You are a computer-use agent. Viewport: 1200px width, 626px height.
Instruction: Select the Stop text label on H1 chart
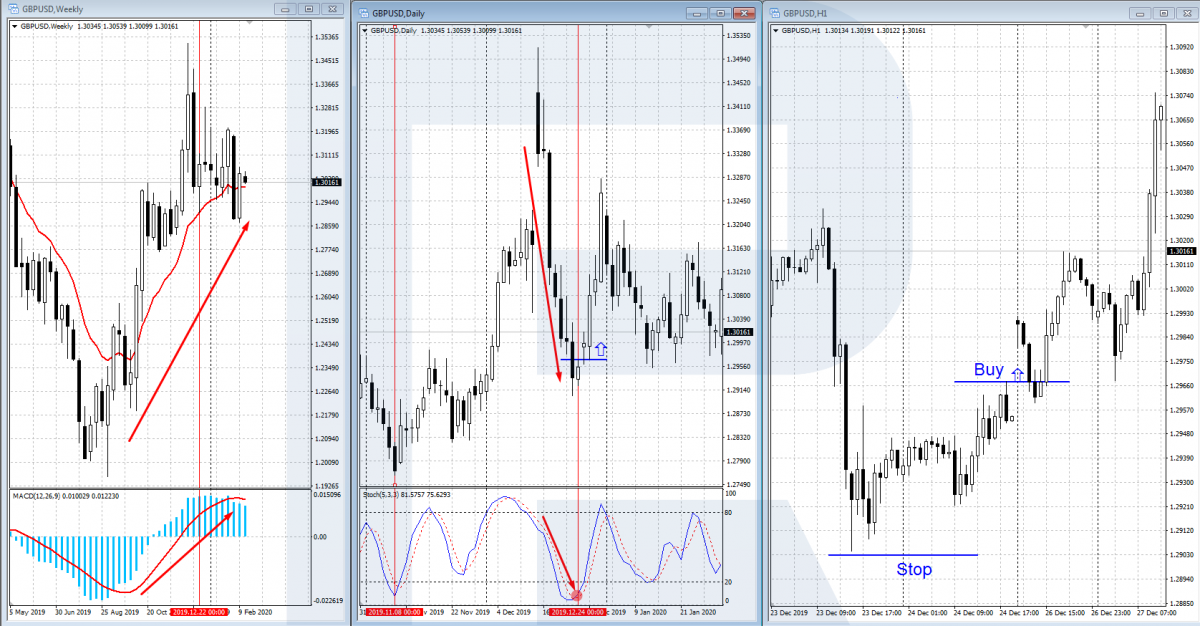(x=914, y=569)
